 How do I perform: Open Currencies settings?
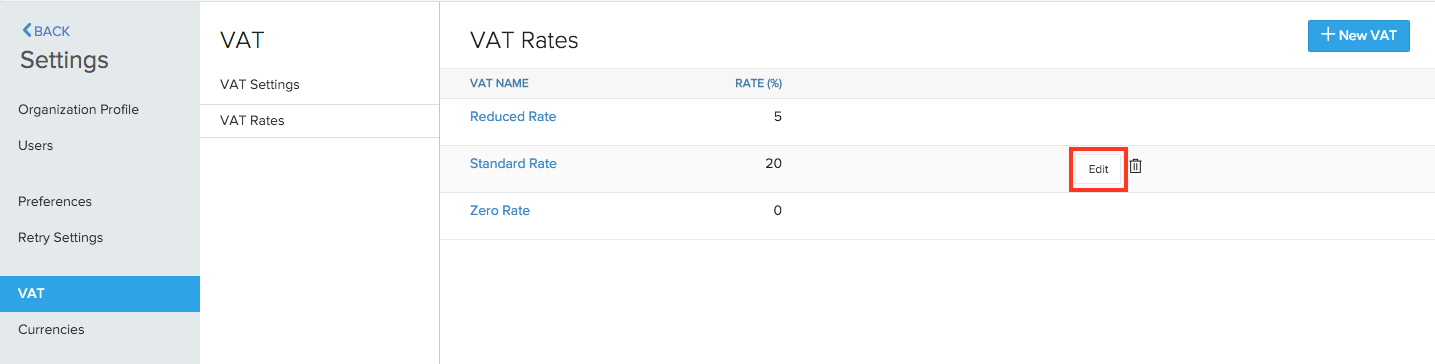pyautogui.click(x=51, y=330)
